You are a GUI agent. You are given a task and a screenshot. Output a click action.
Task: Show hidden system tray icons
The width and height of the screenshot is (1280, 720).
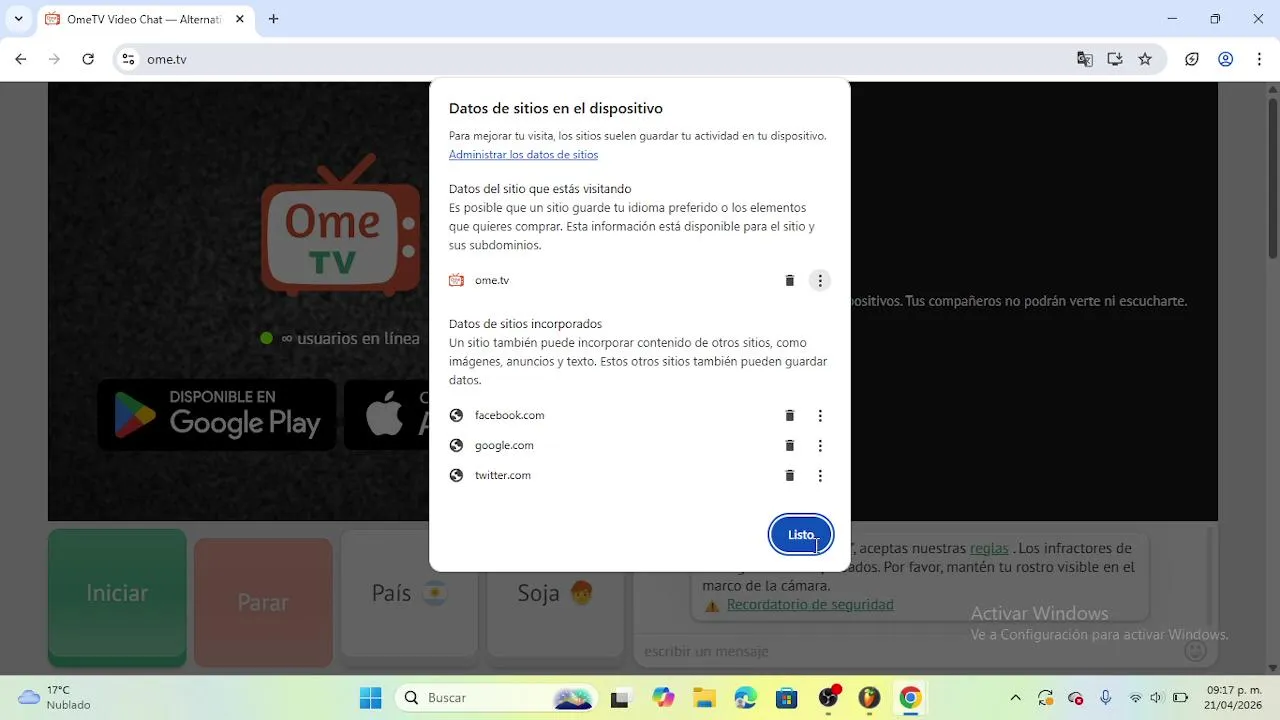click(x=1016, y=698)
